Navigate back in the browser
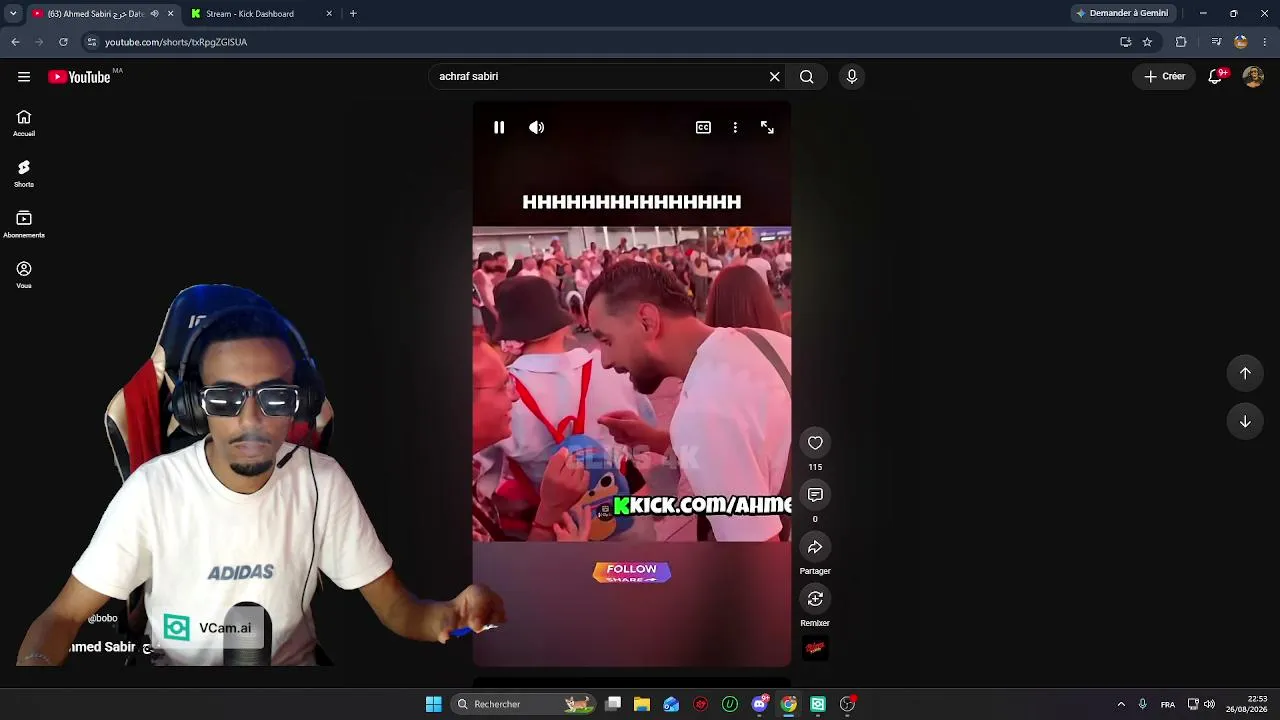 [x=15, y=42]
